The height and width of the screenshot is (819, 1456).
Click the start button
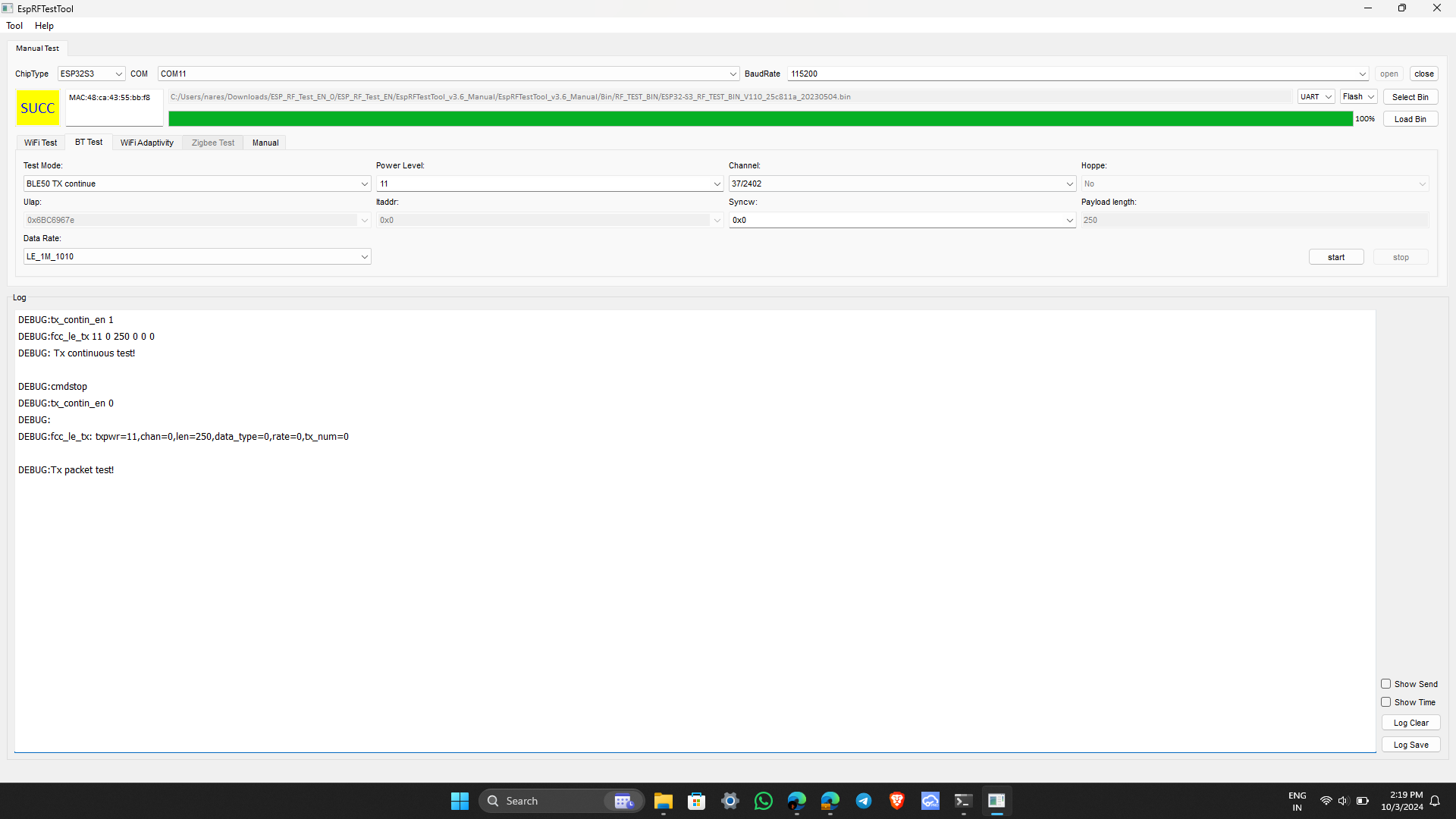1336,257
